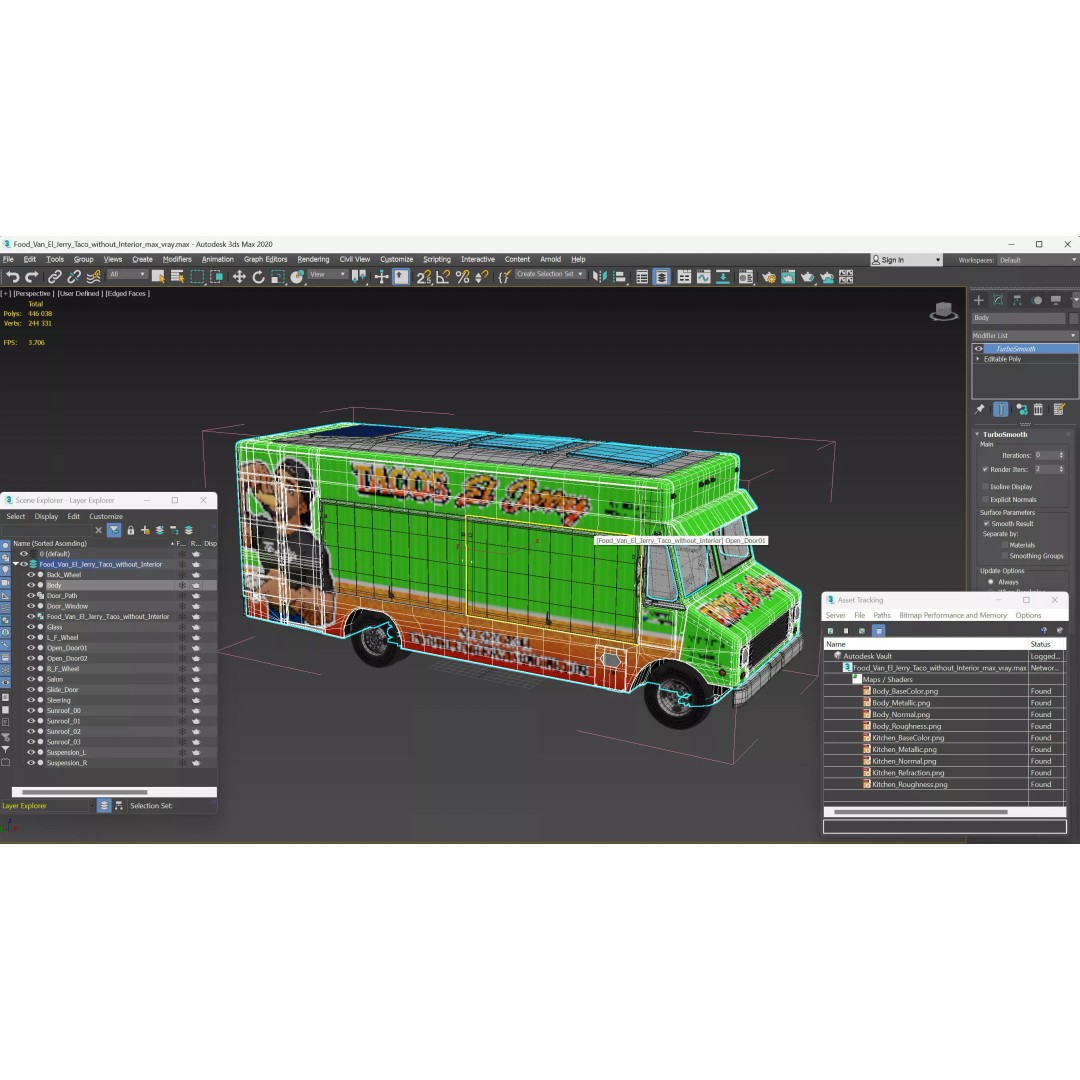Open the Graph Editors menu
The width and height of the screenshot is (1080, 1080).
click(x=265, y=259)
